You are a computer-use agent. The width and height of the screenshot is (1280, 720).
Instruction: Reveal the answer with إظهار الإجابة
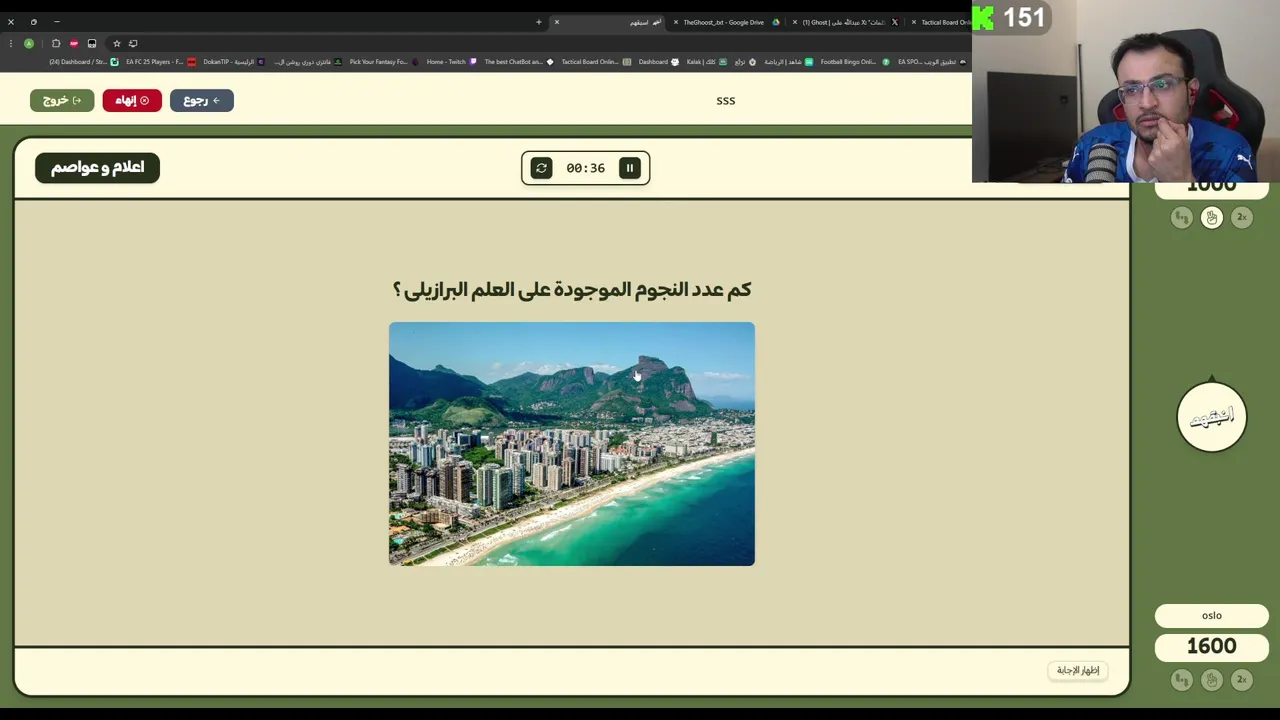1078,670
